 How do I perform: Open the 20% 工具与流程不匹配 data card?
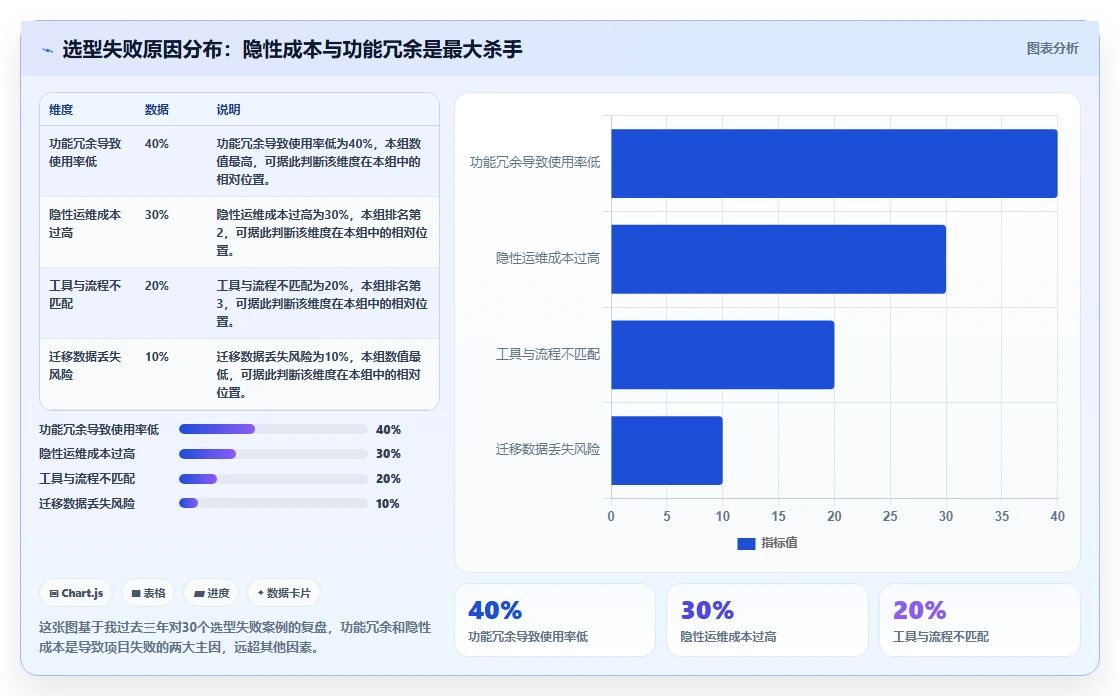point(979,620)
